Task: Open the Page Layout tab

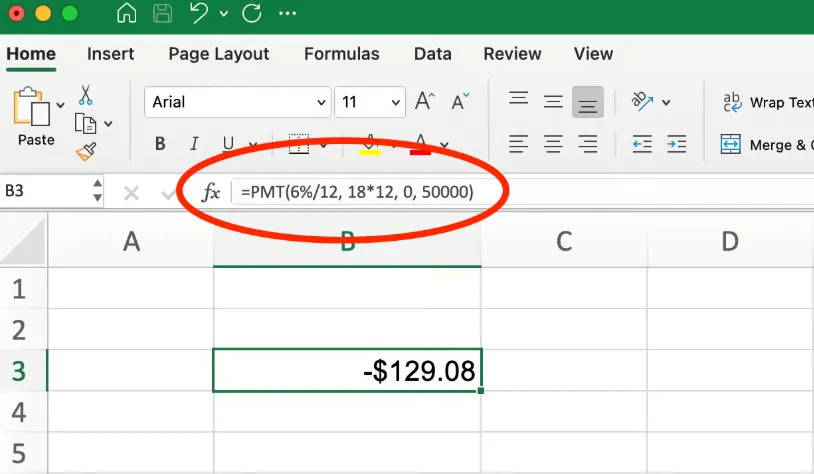Action: tap(219, 54)
